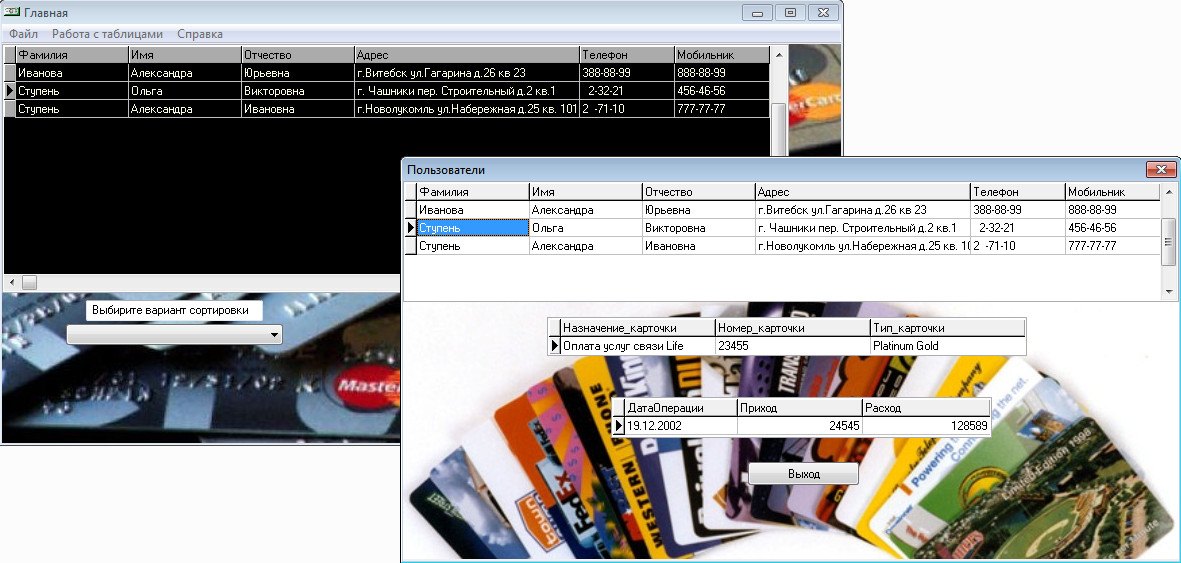
Task: Click Телефон column header in Главная grid
Action: click(x=627, y=55)
